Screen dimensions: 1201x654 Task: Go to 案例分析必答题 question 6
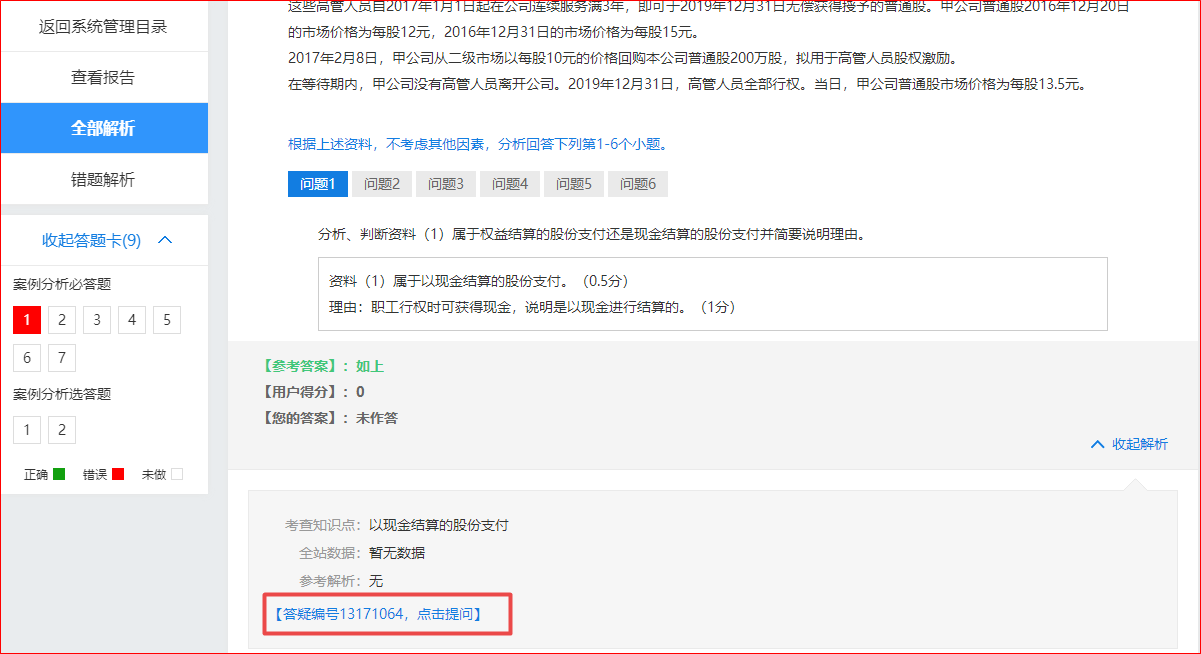(27, 358)
